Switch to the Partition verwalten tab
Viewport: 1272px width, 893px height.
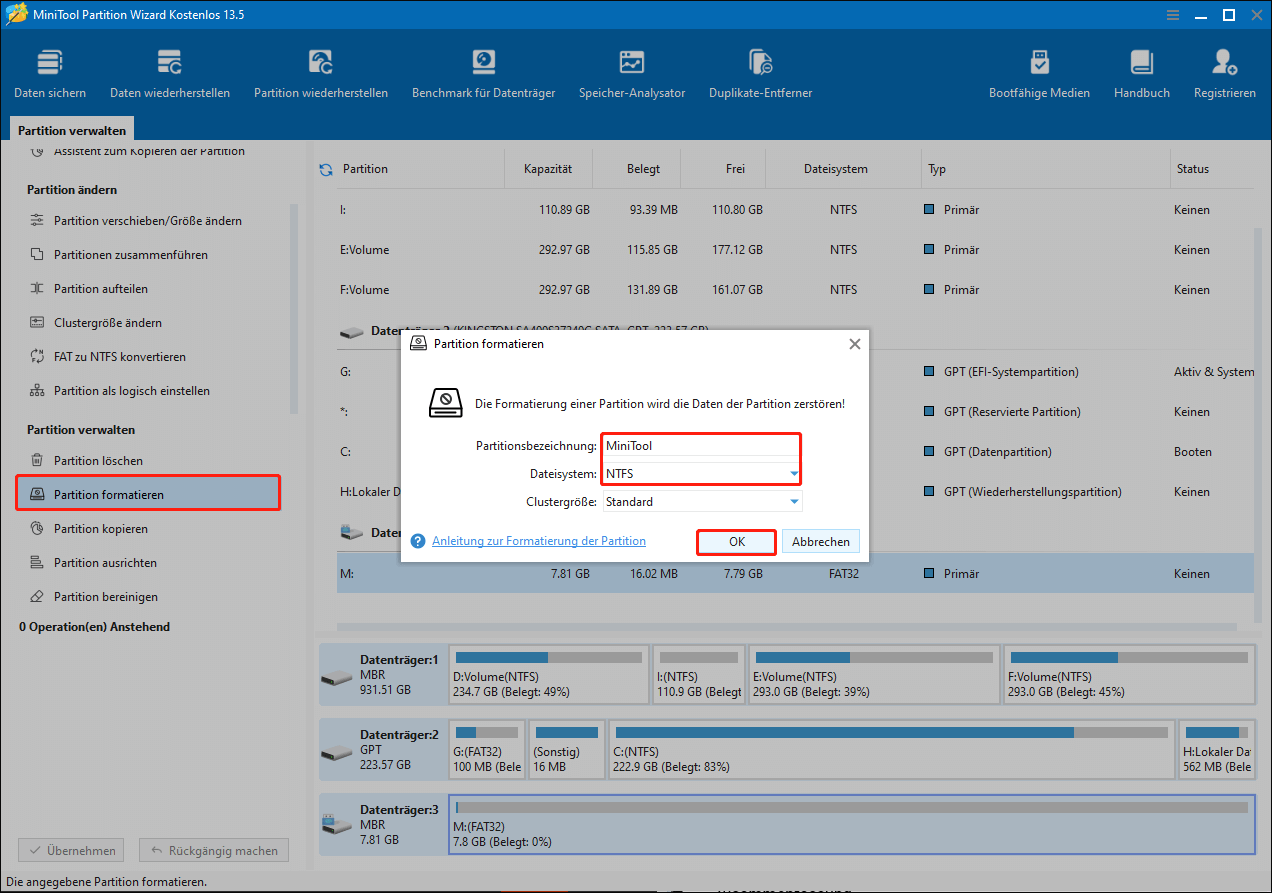[71, 129]
